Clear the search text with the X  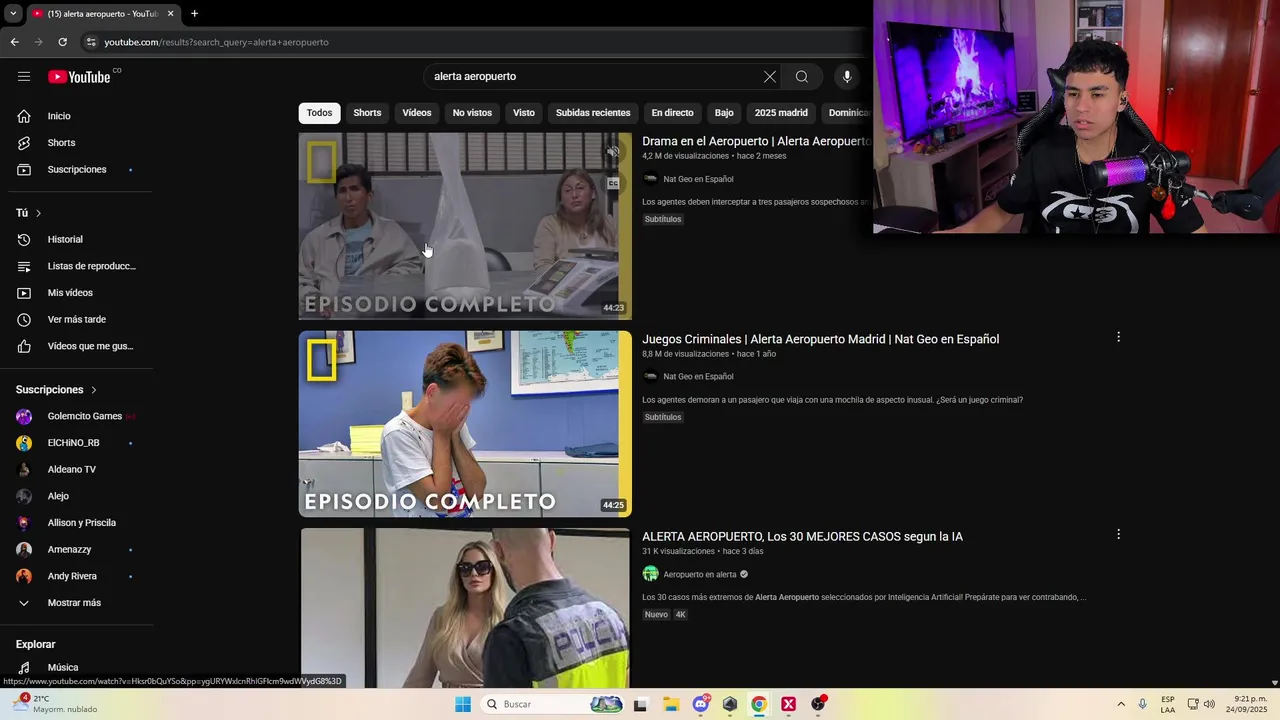click(x=770, y=77)
